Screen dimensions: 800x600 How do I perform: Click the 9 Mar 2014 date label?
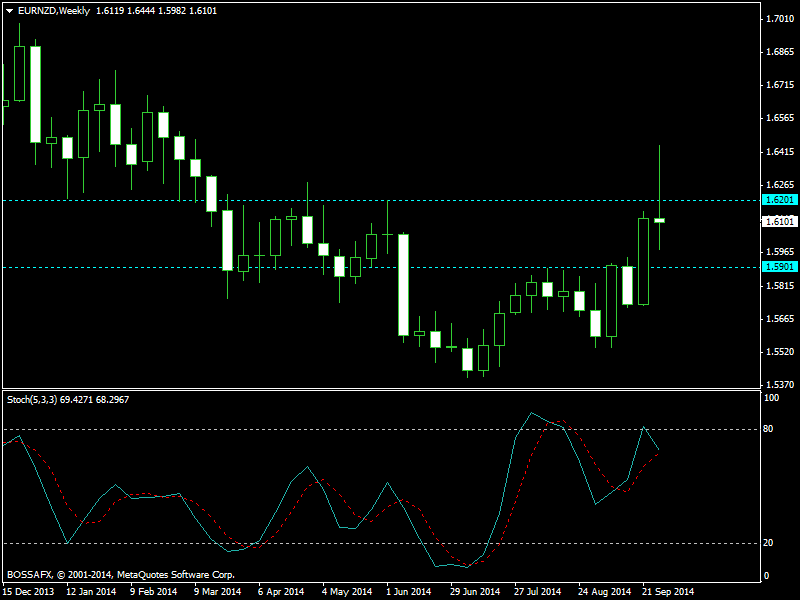click(218, 592)
